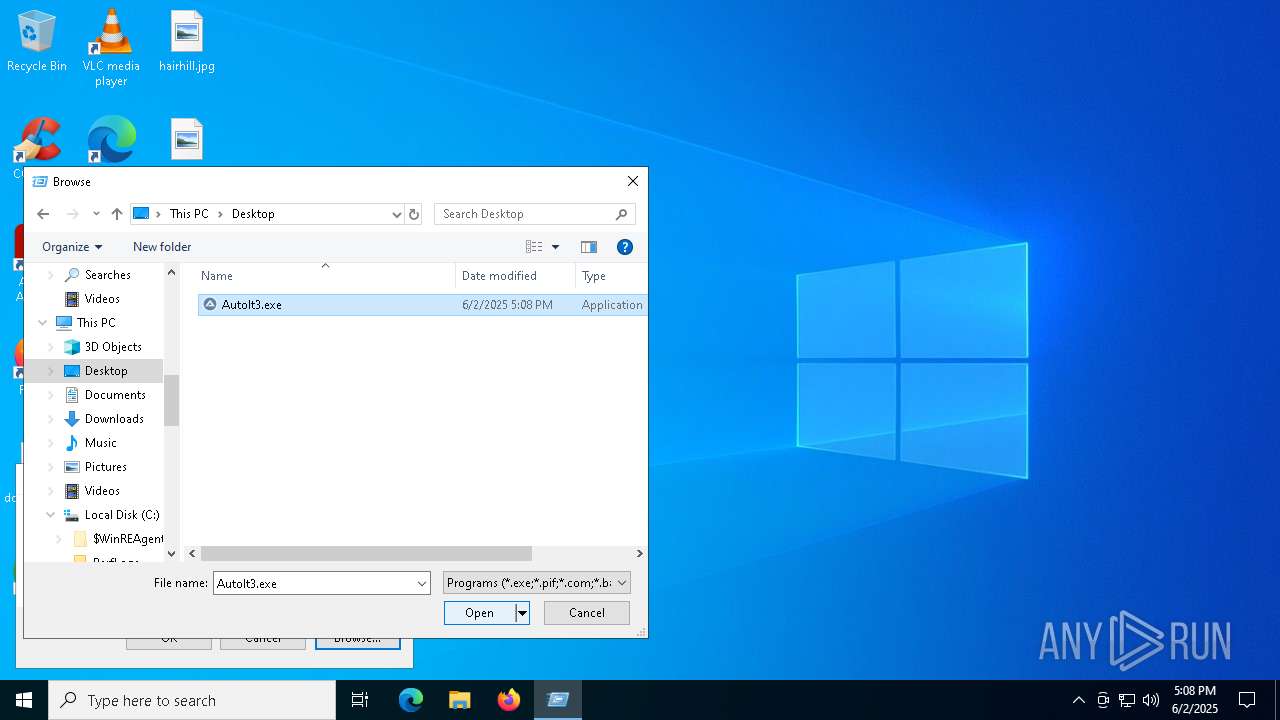Open Task View on taskbar
1280x720 pixels.
pos(360,700)
